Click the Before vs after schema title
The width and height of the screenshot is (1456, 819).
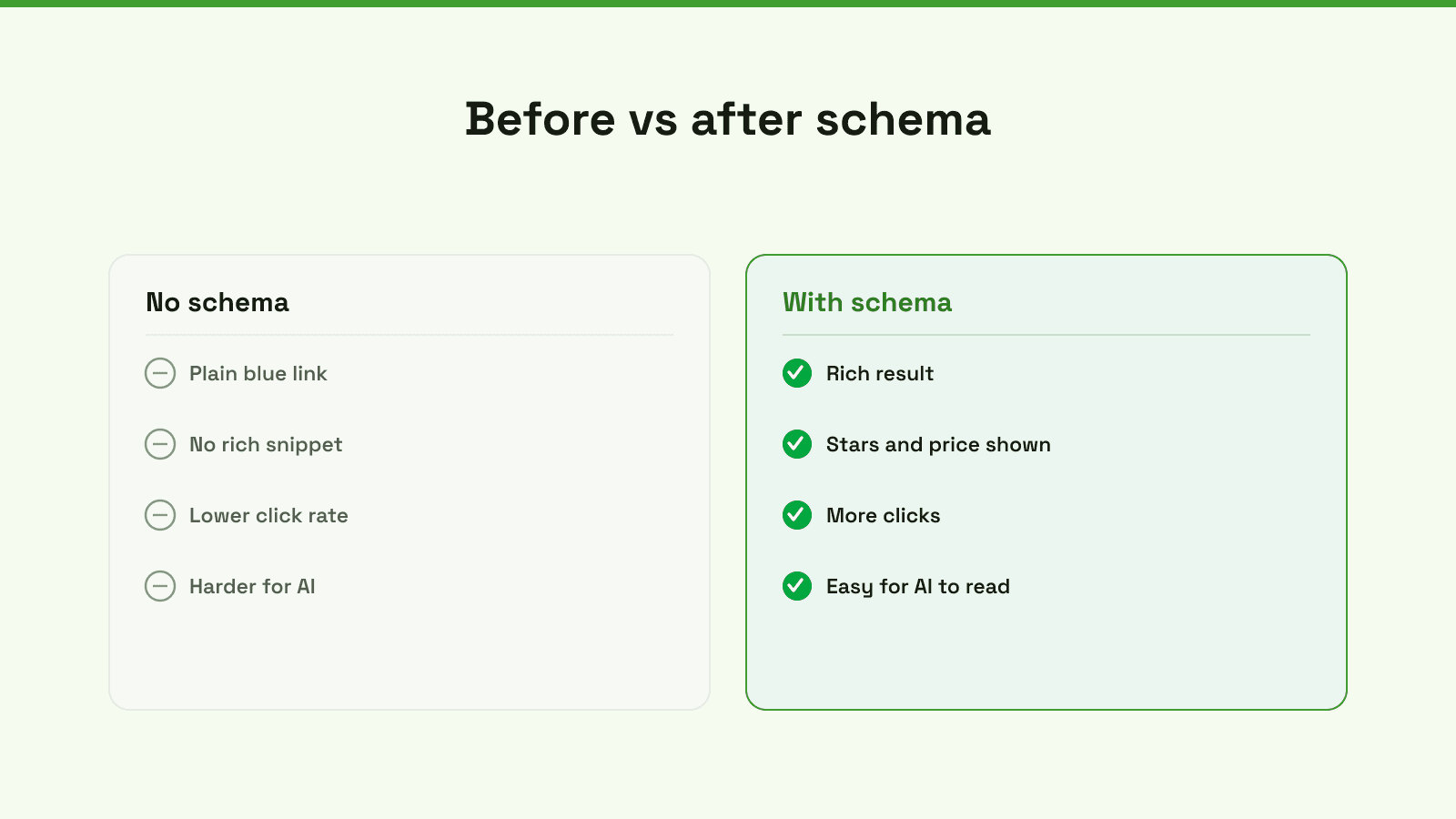pos(728,119)
